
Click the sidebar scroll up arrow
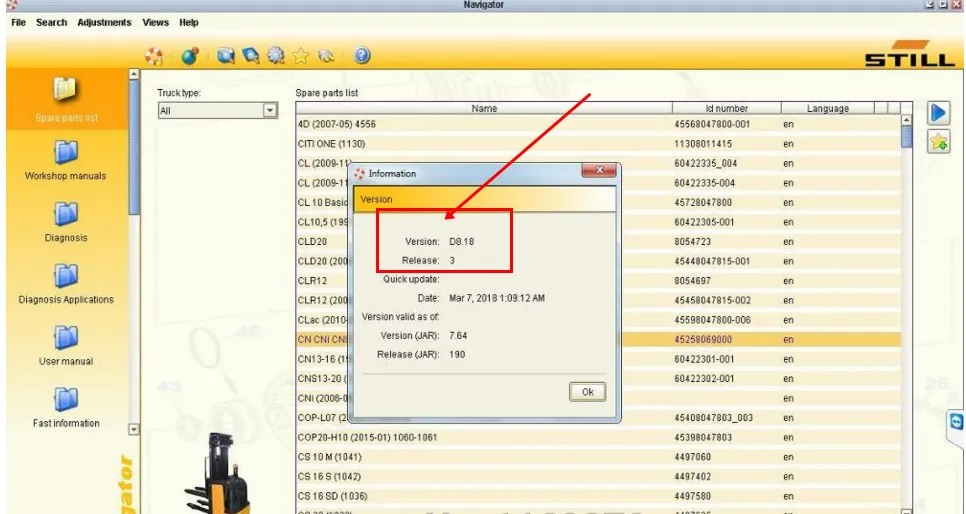134,75
